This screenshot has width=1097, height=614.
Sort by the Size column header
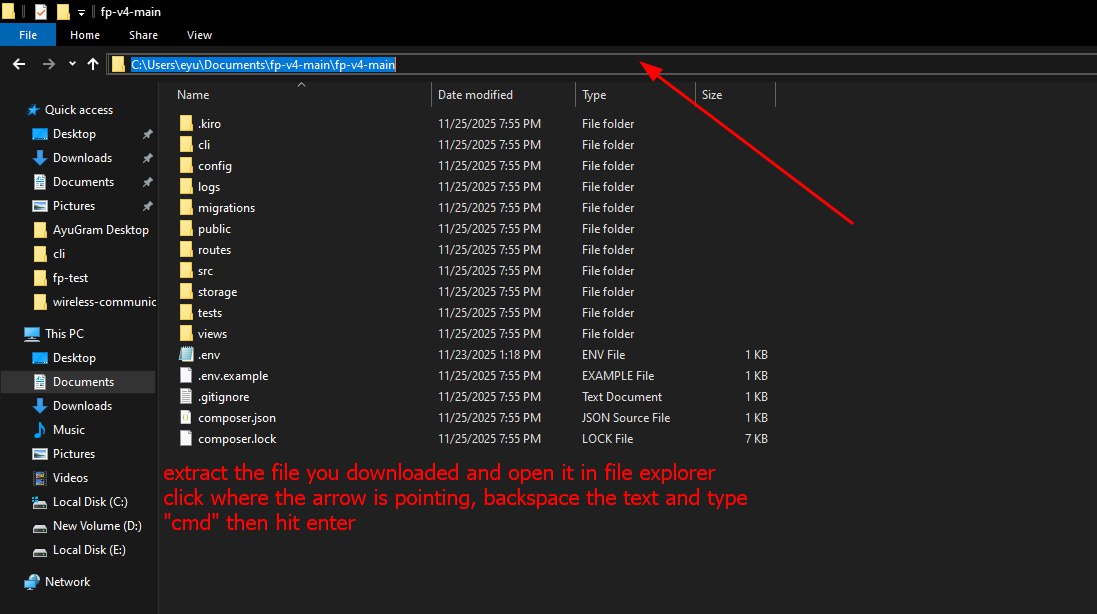pyautogui.click(x=712, y=95)
